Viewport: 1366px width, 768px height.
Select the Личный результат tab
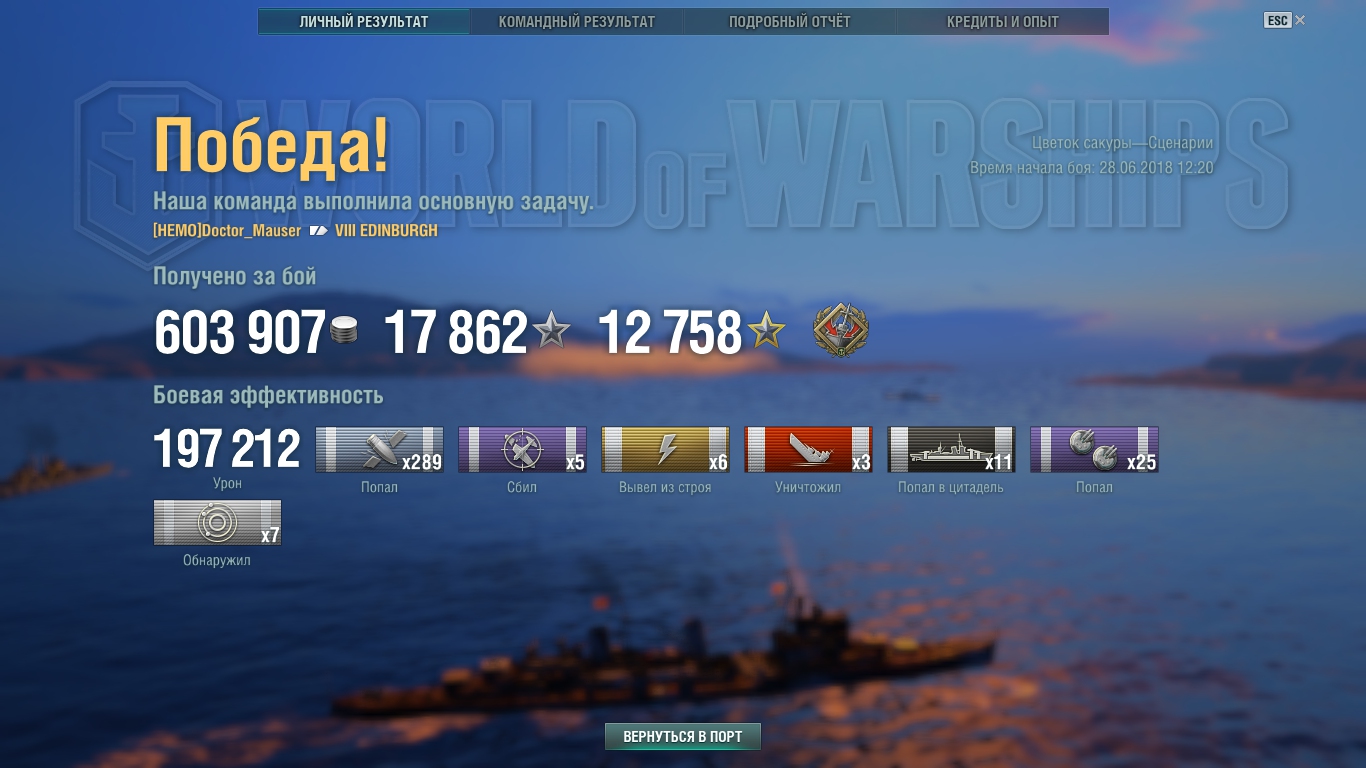click(364, 21)
